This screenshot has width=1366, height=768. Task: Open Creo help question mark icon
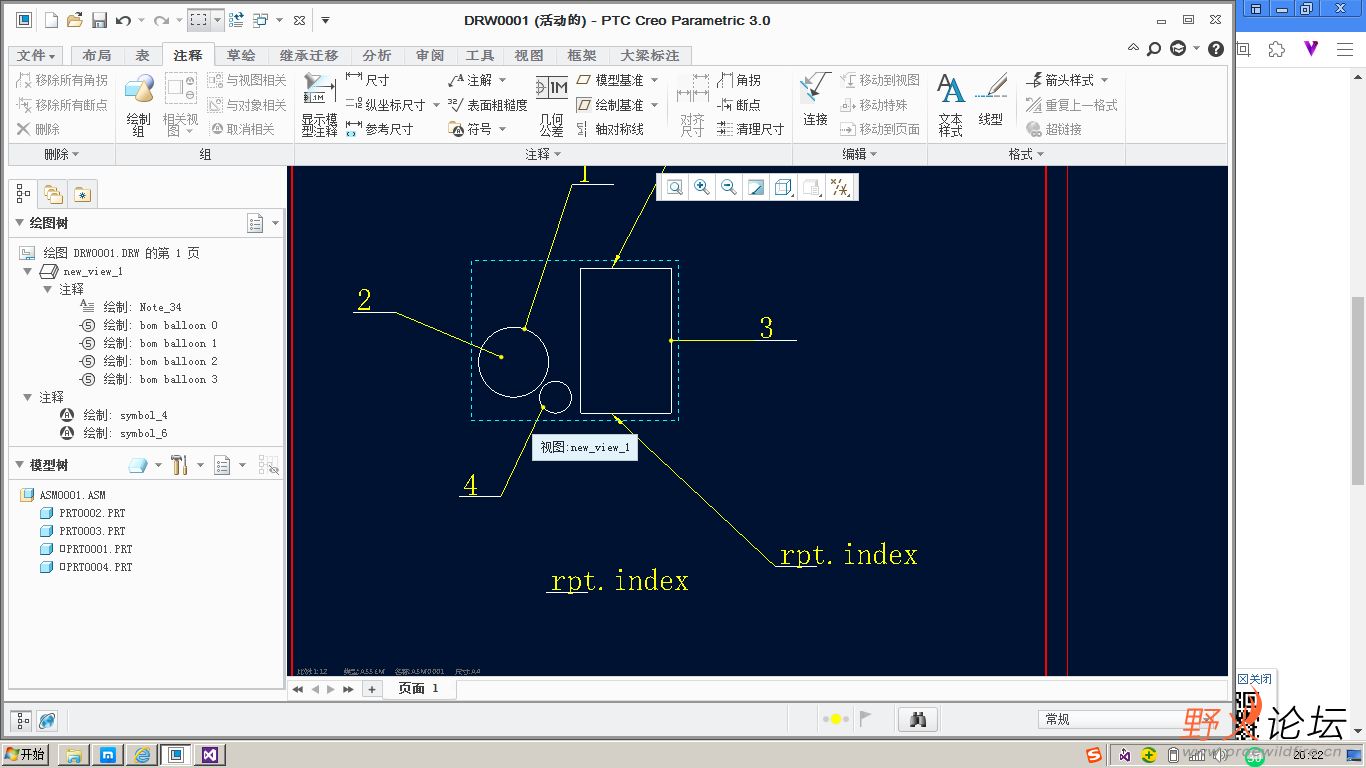click(1216, 48)
